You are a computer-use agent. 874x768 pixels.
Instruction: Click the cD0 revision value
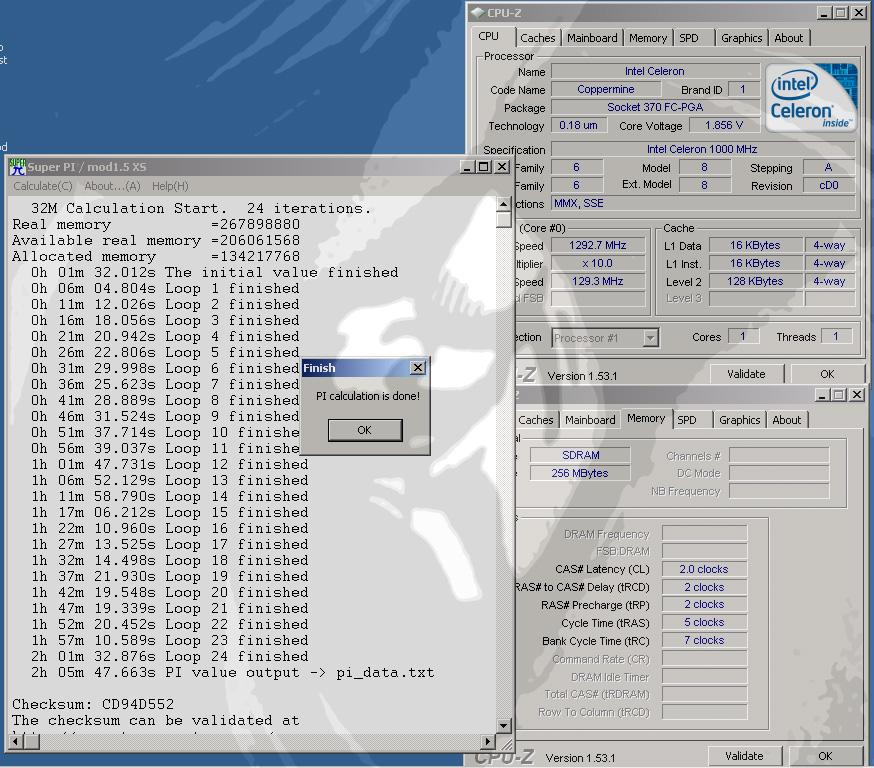tap(829, 185)
